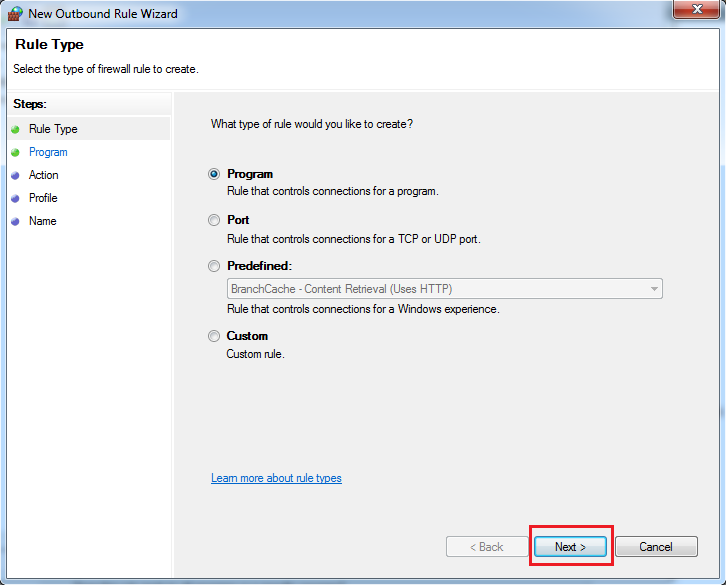This screenshot has width=726, height=585.
Task: Click the firewall wizard title bar icon
Action: coord(14,13)
